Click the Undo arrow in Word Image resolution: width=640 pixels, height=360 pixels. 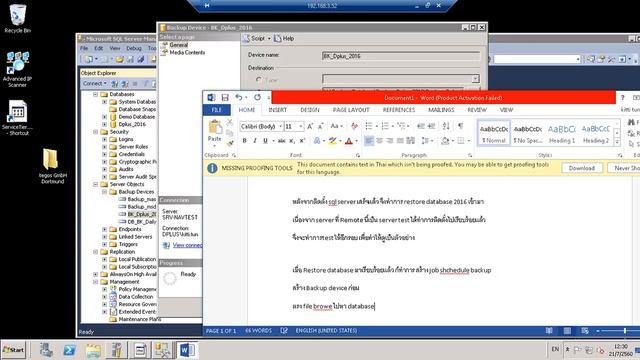tap(239, 98)
